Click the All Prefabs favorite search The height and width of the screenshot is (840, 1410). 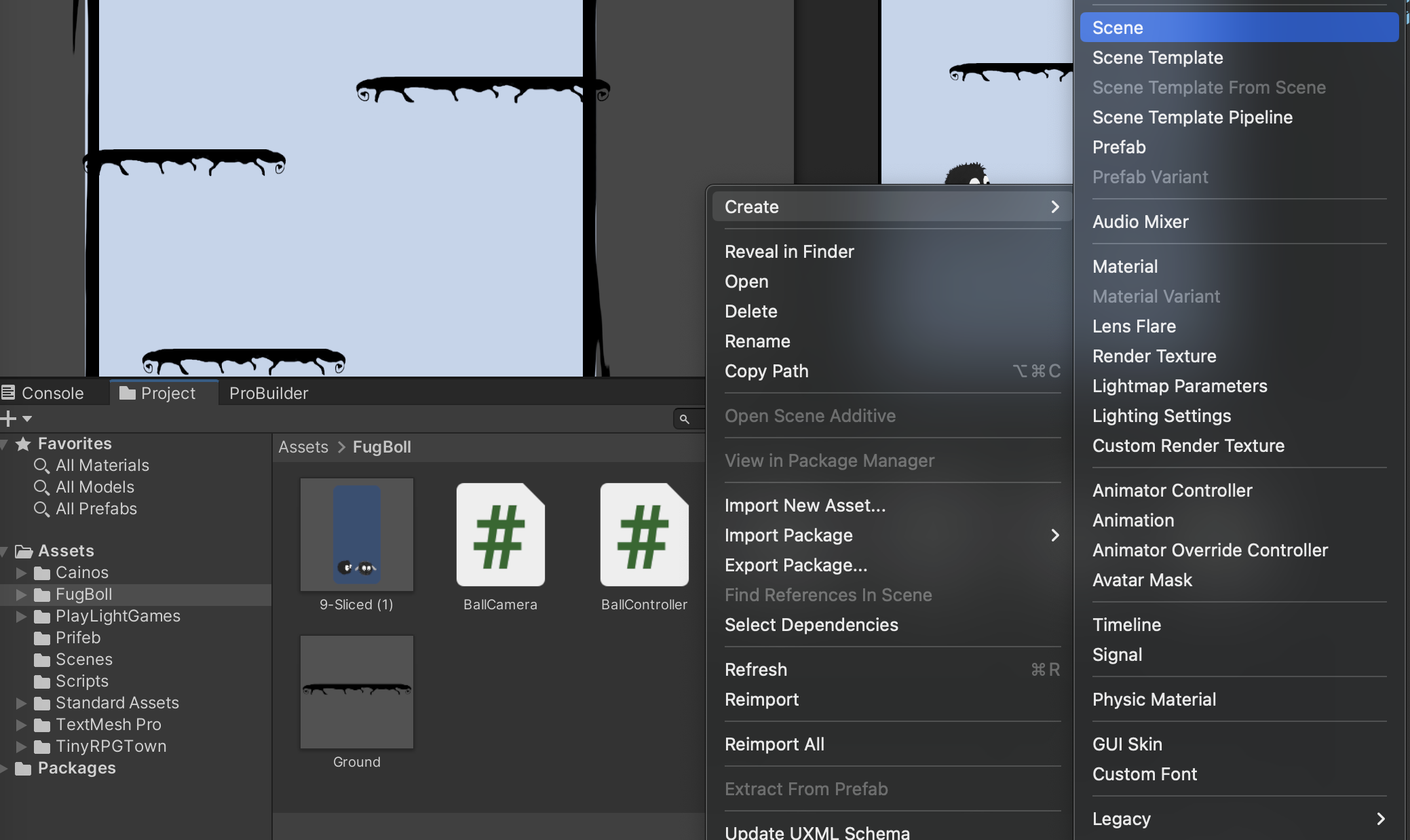click(96, 509)
